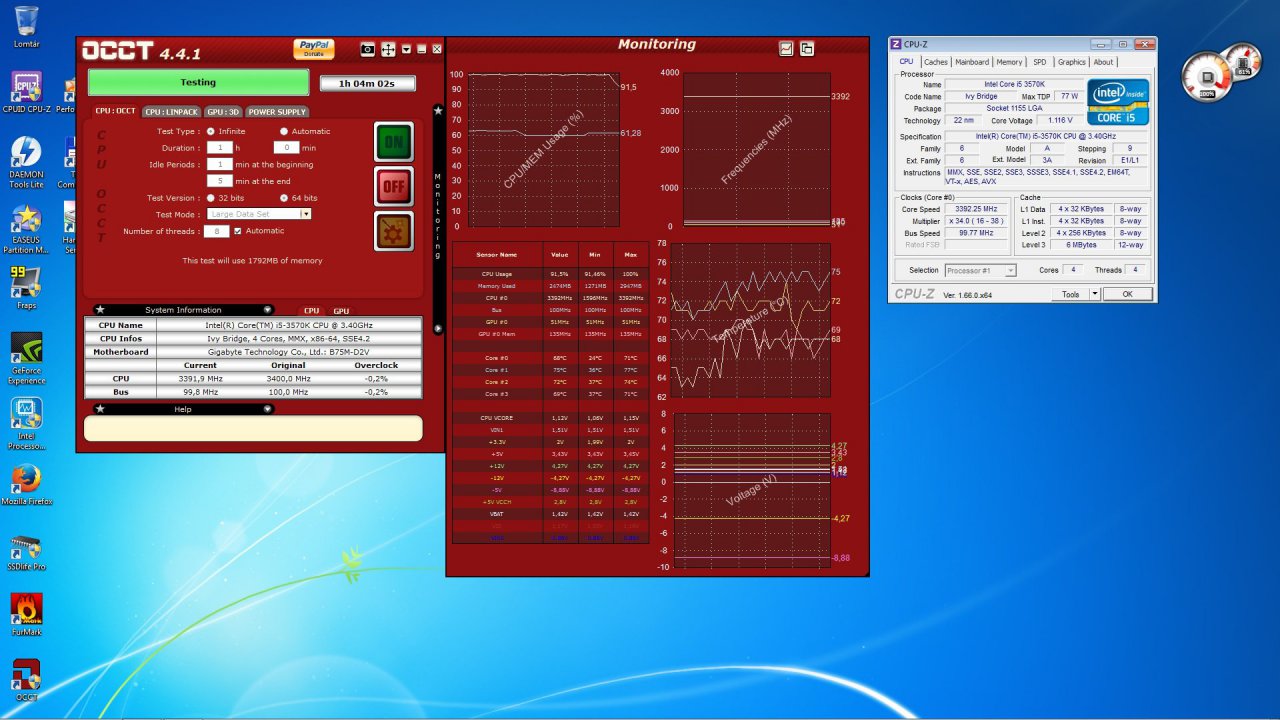Switch to CPU : LINPACK tab

pos(171,112)
